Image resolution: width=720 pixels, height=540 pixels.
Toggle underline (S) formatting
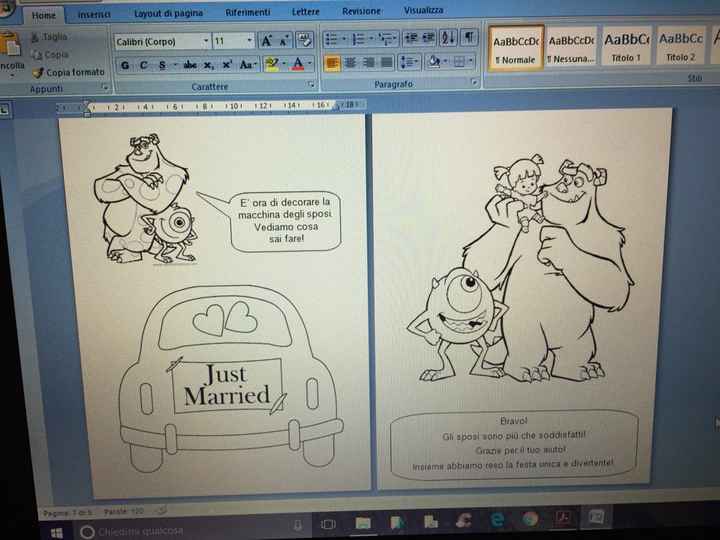[162, 65]
